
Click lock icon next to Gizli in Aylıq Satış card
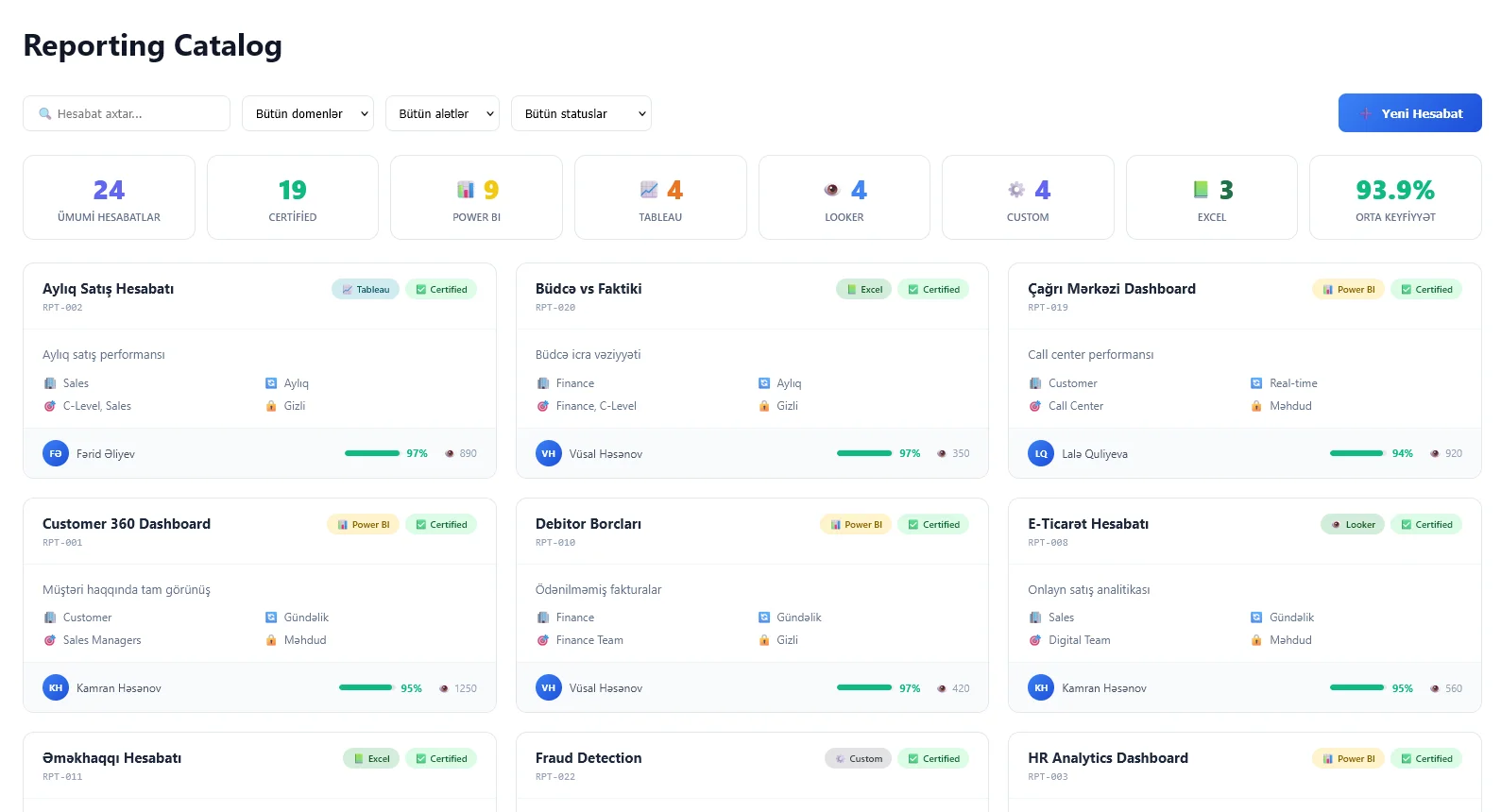pos(271,406)
